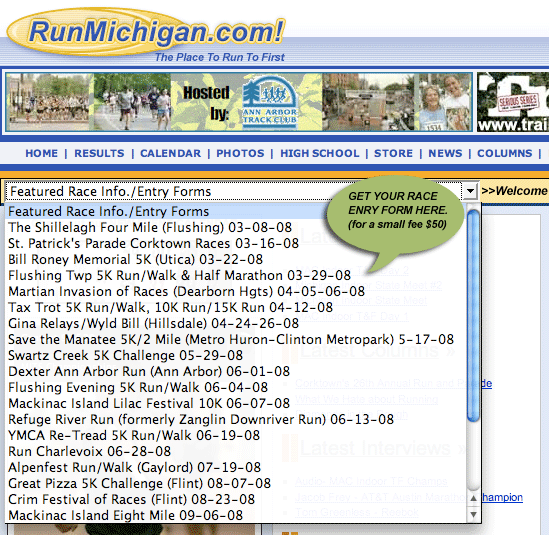Click the RunMichigan.com logo
This screenshot has height=535, width=549.
pos(146,32)
